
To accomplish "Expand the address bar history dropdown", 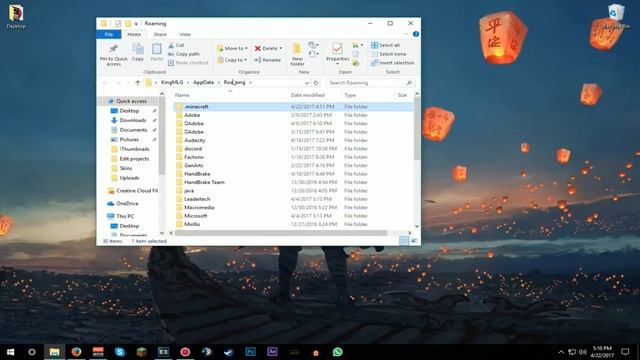I will point(307,83).
